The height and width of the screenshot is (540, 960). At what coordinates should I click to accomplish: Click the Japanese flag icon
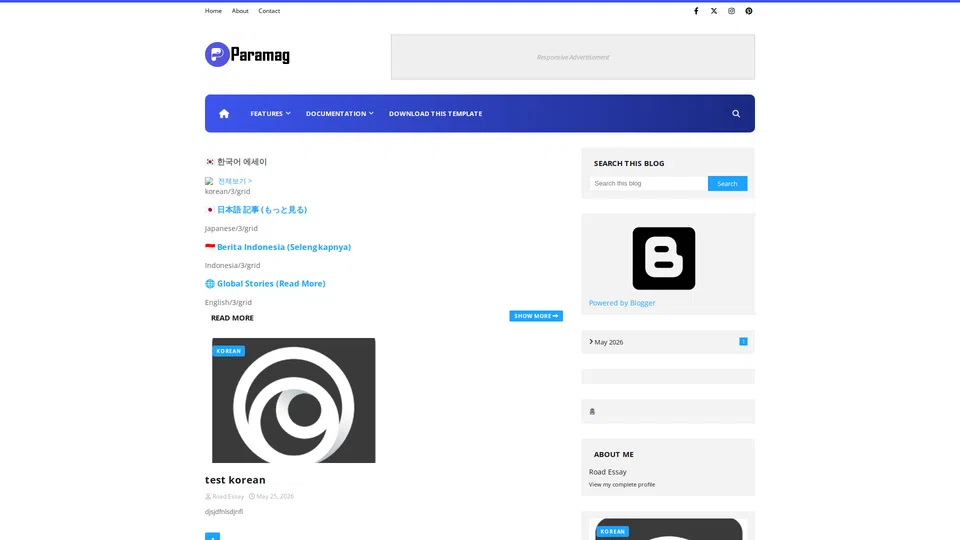point(210,209)
